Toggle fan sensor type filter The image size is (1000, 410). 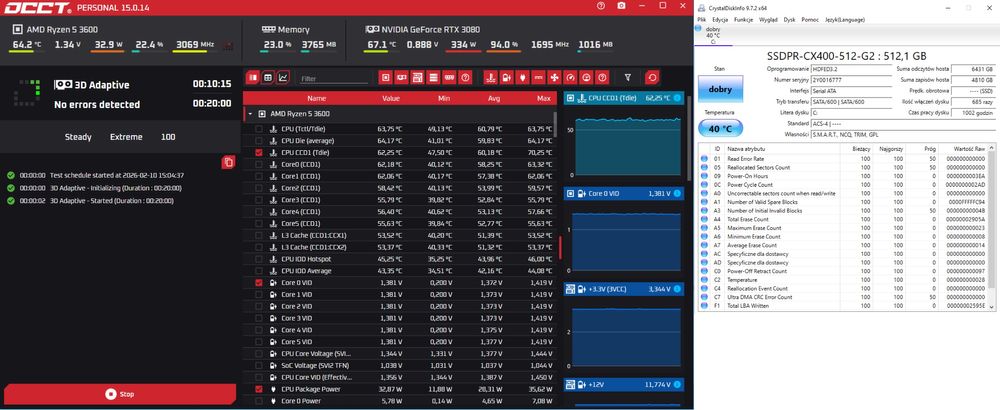point(554,77)
